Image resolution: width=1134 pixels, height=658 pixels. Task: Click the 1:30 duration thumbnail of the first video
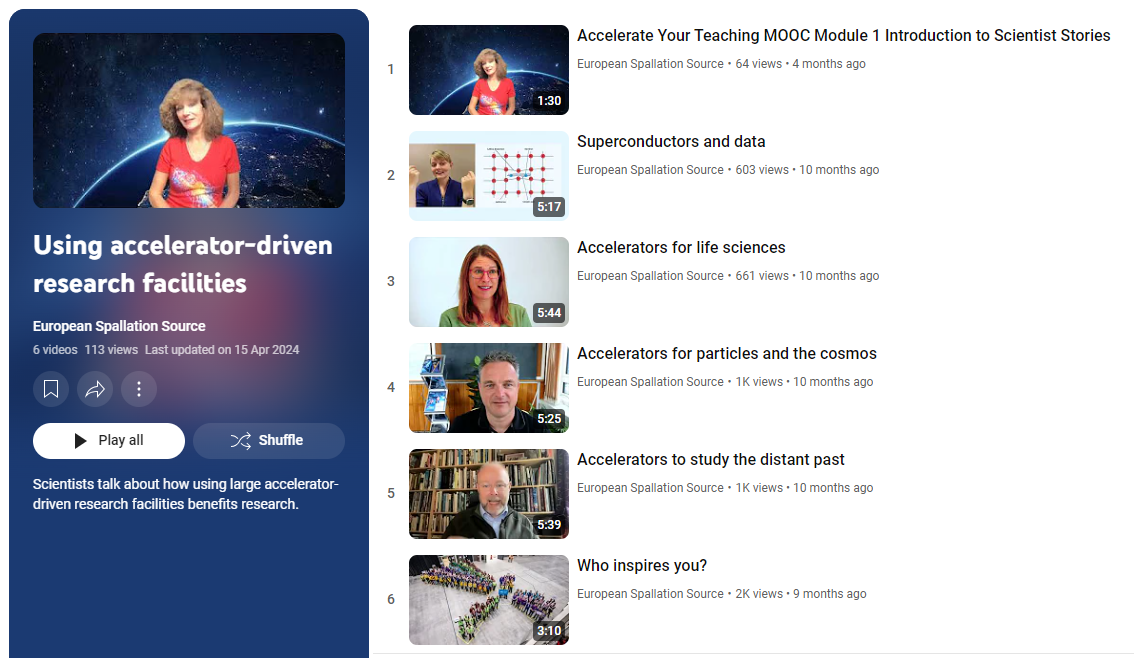point(489,70)
